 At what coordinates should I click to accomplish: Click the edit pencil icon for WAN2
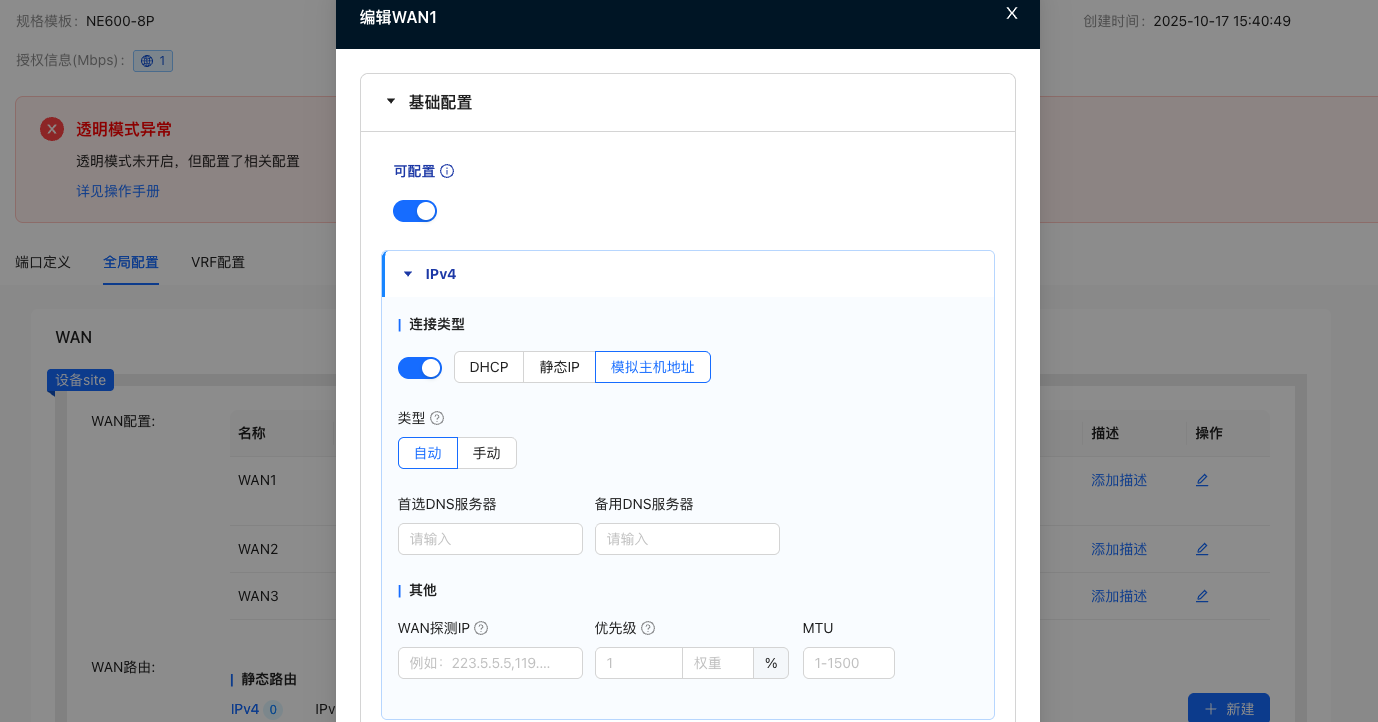tap(1202, 549)
